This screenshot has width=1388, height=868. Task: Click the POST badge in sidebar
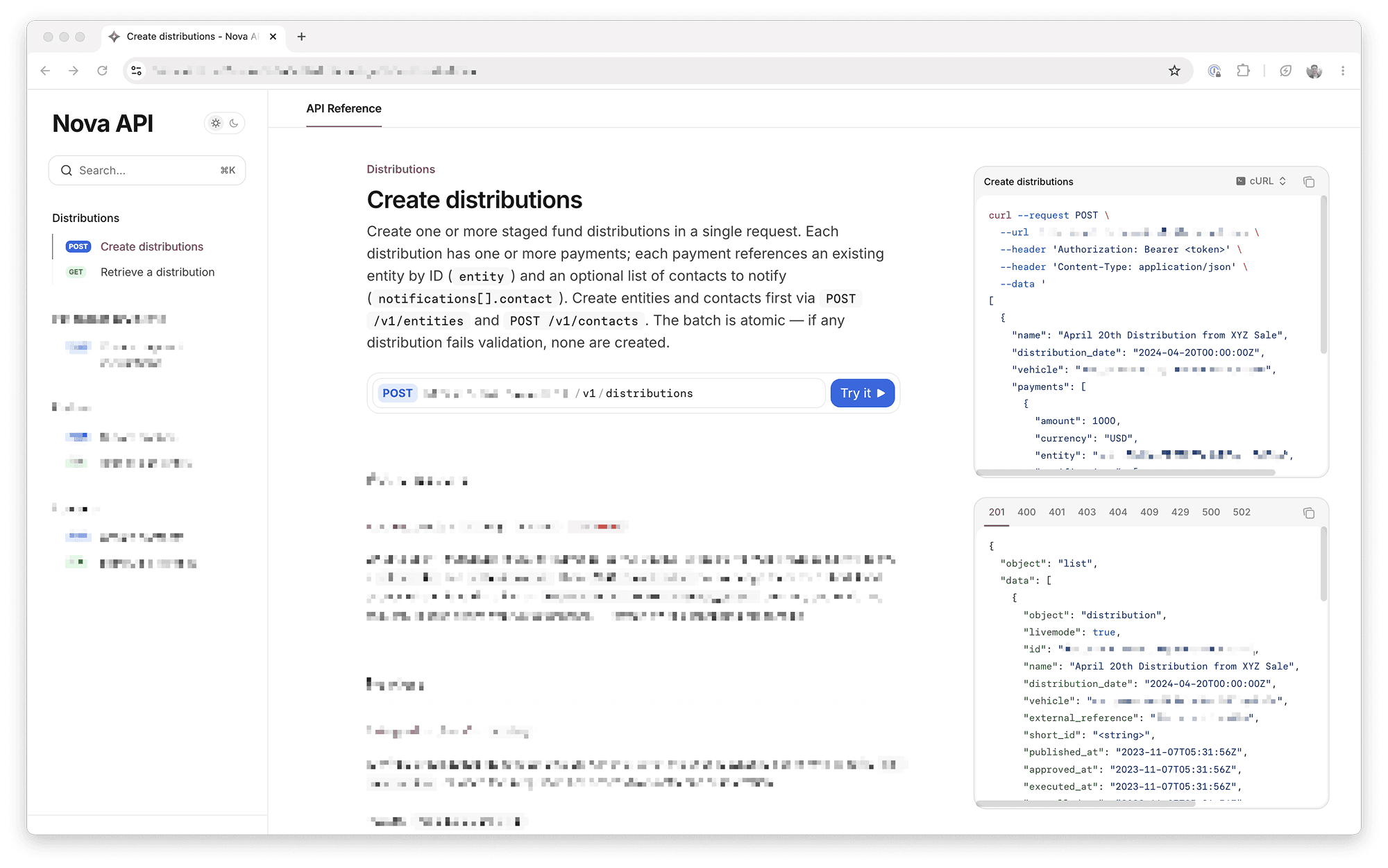[78, 247]
